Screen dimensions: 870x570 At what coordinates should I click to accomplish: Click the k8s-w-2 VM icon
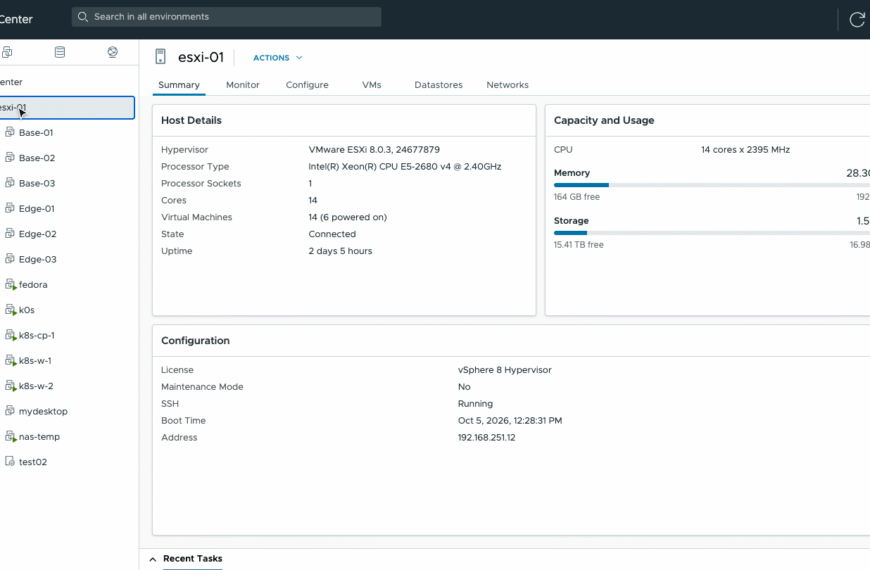pyautogui.click(x=10, y=386)
